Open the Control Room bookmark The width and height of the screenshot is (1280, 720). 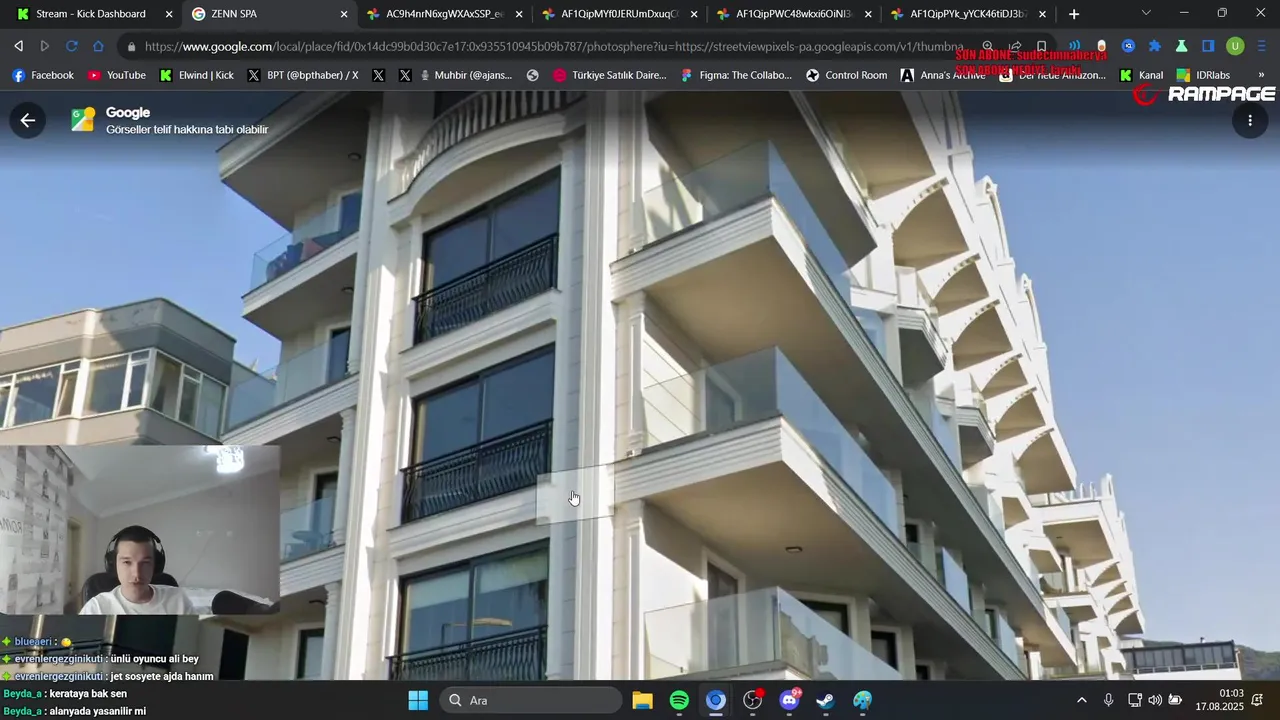coord(847,75)
